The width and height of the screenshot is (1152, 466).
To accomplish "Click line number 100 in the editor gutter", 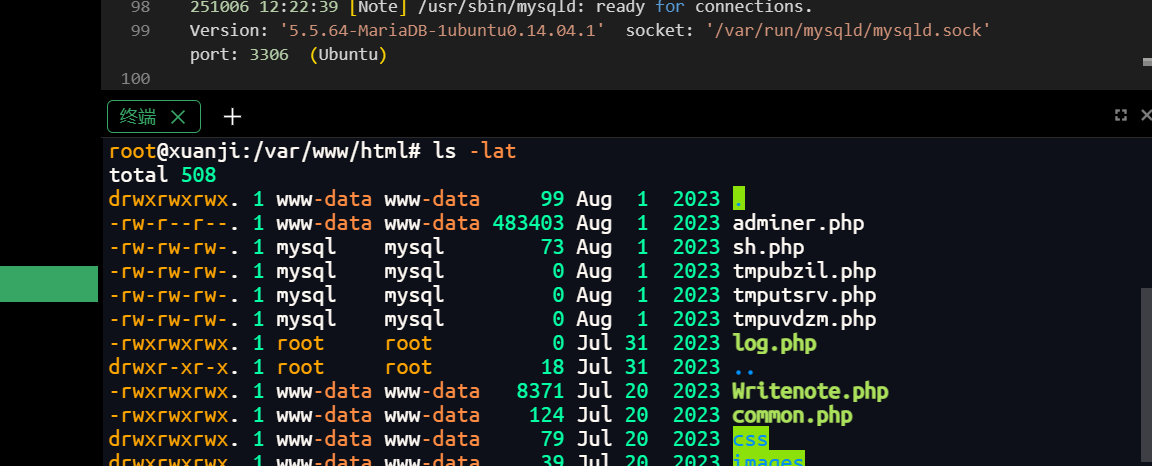I will click(x=135, y=78).
